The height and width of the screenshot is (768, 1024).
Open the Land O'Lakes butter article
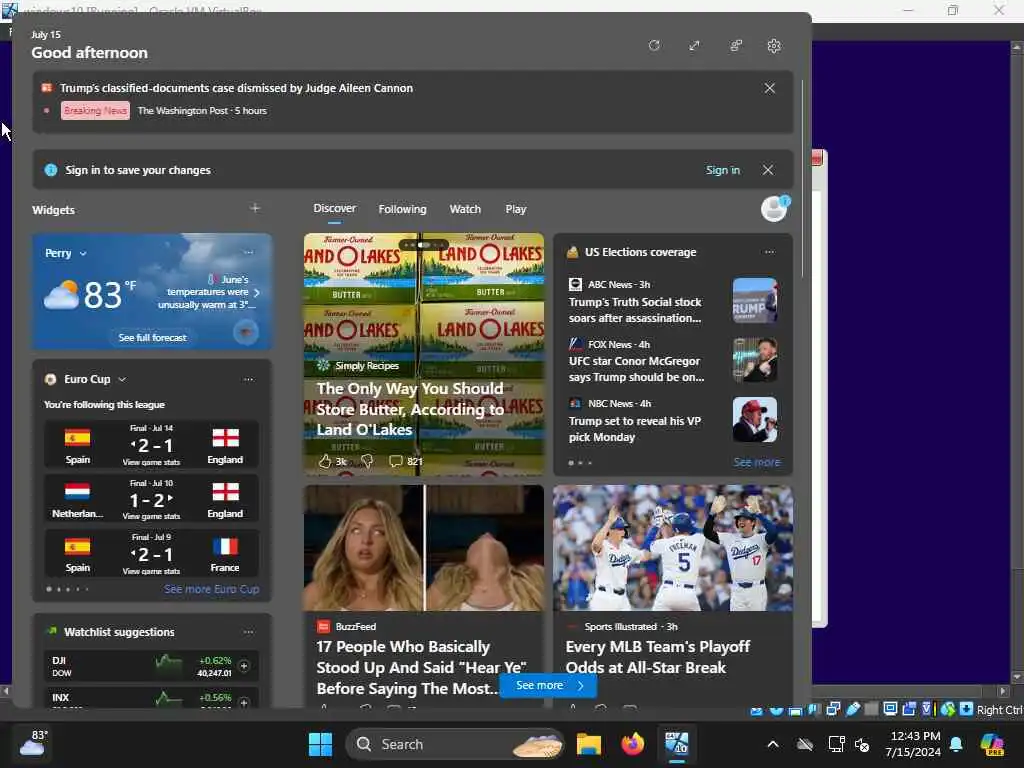point(410,409)
